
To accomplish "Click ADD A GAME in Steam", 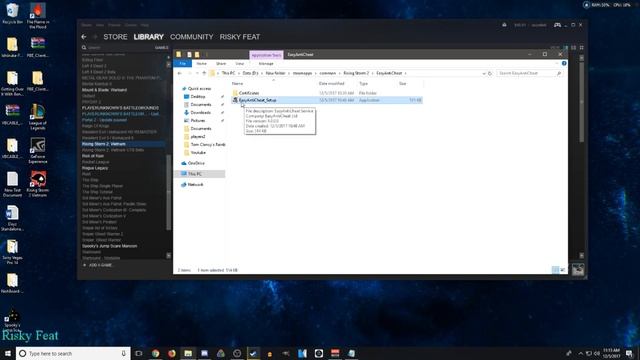I will (x=98, y=265).
